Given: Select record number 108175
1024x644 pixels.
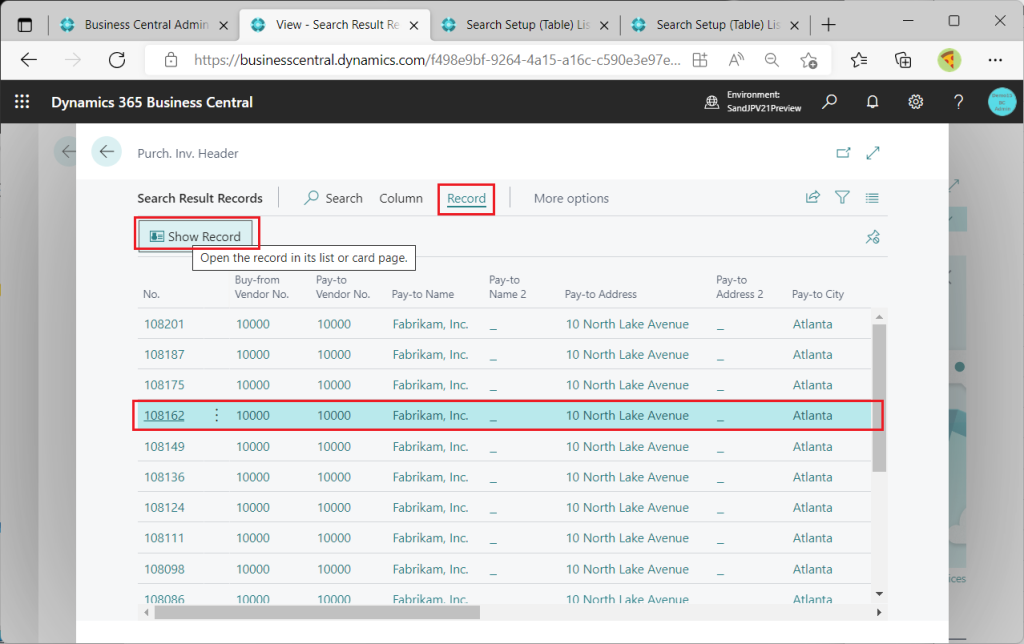Looking at the screenshot, I should (x=164, y=385).
